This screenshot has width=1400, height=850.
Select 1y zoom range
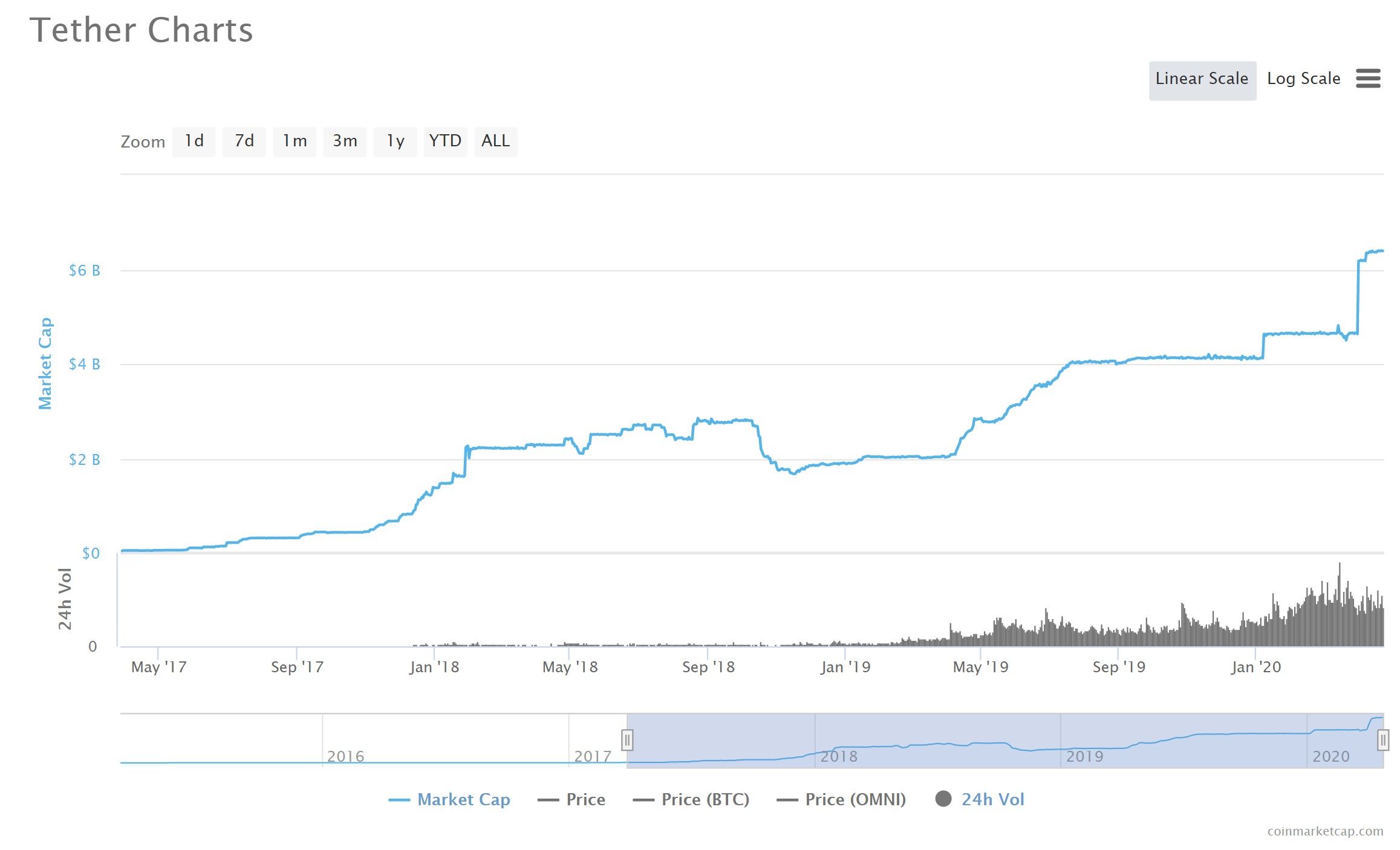(x=395, y=141)
